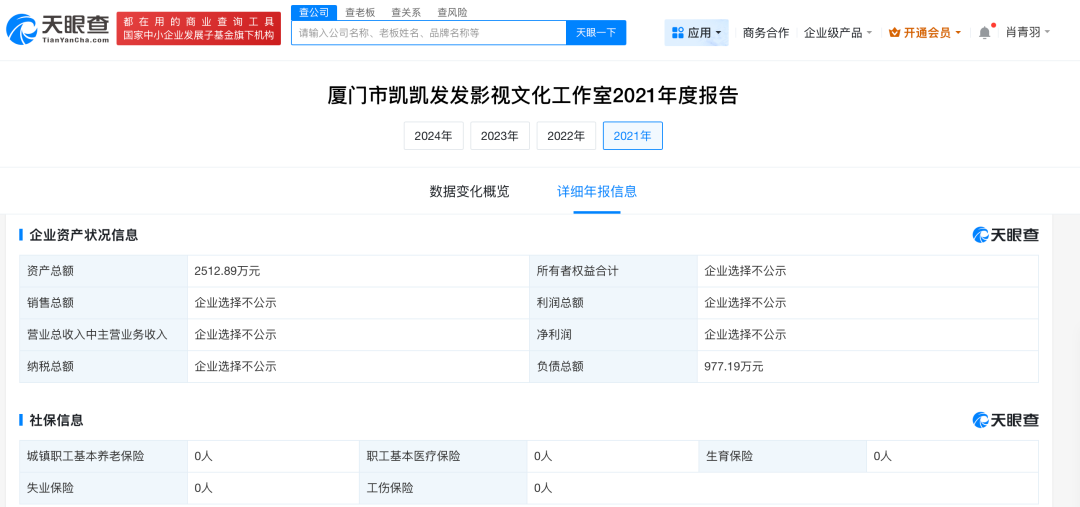The height and width of the screenshot is (507, 1080).
Task: Open the 商务合作 link
Action: pos(766,33)
